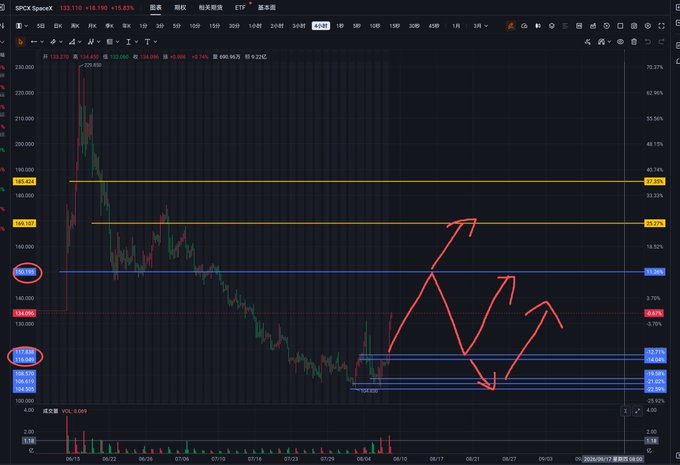
Task: Select the Fibonacci grid drawing tool
Action: (110, 42)
